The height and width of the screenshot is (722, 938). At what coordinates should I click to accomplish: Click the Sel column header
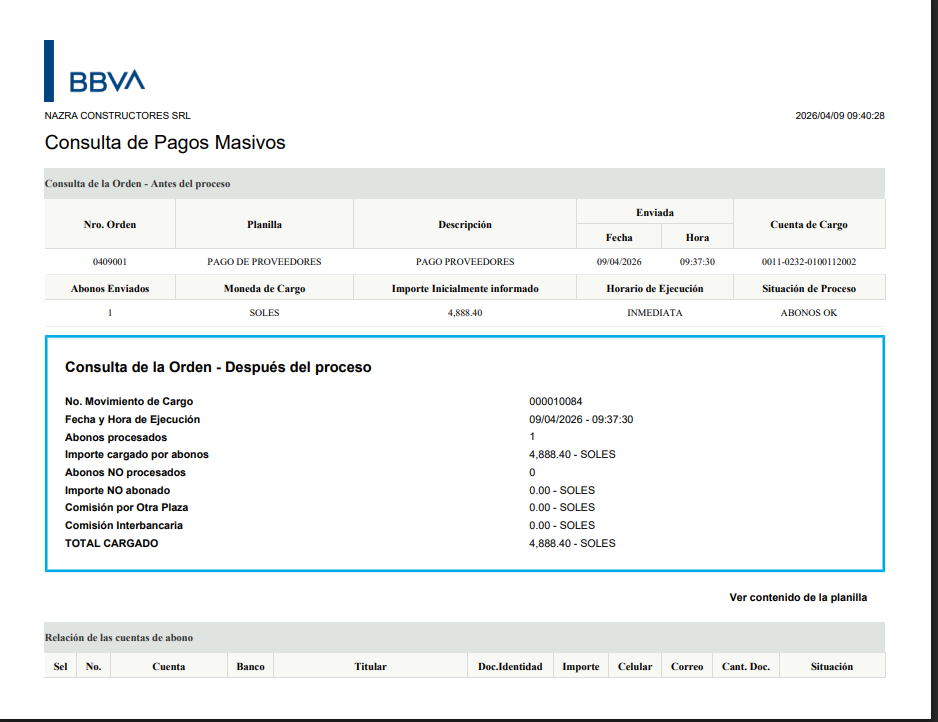(60, 666)
